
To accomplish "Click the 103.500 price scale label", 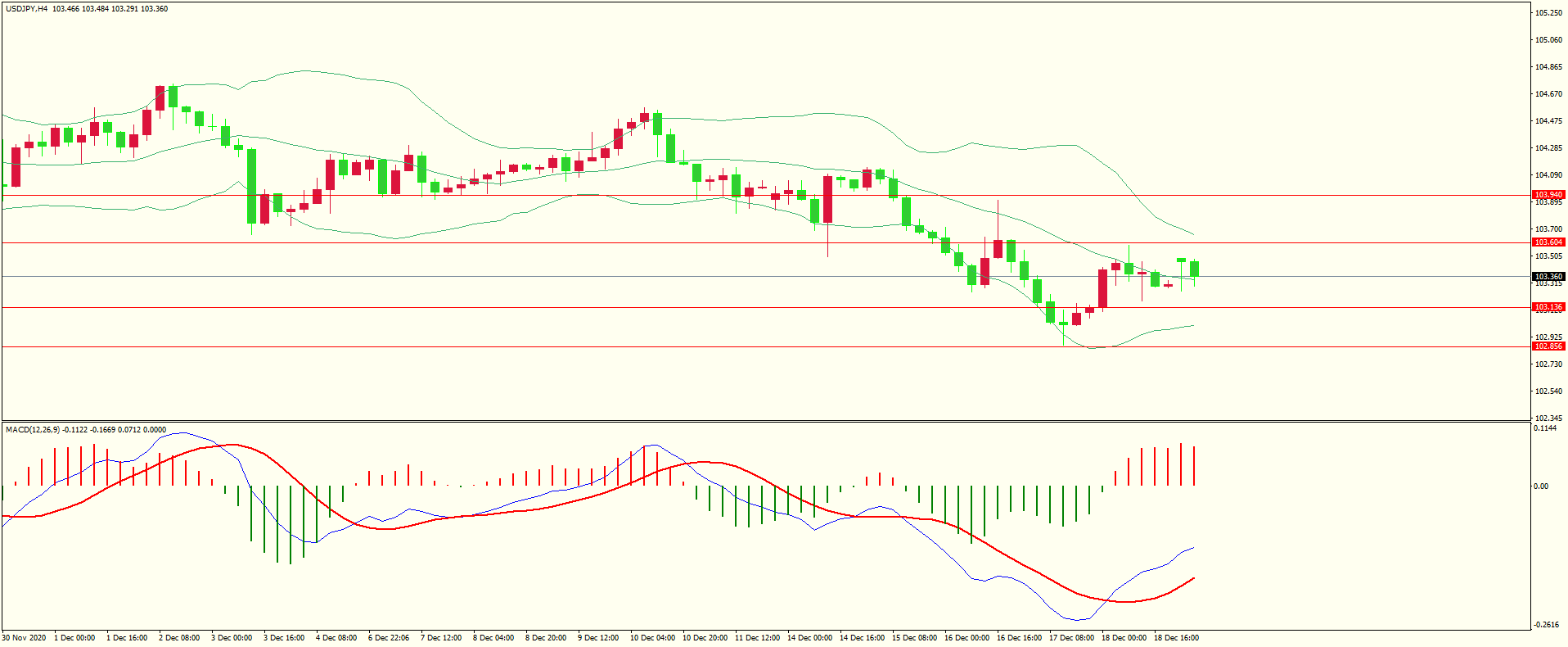I will point(1548,256).
